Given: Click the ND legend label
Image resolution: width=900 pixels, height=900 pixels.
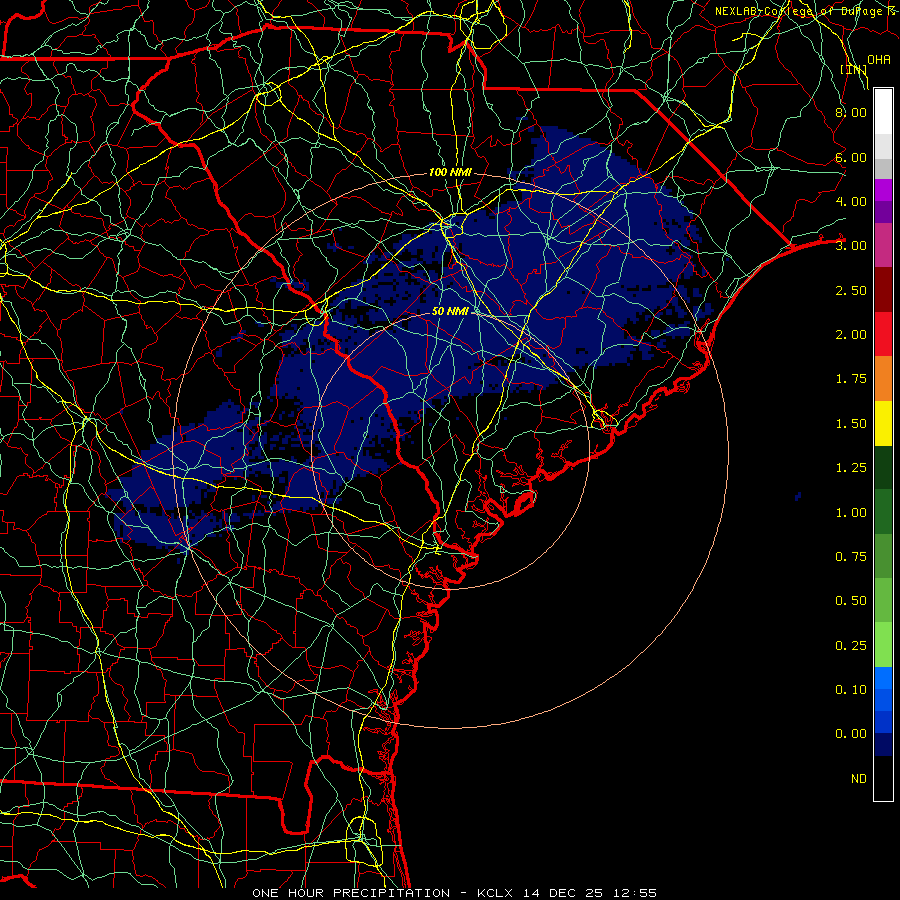Looking at the screenshot, I should (x=859, y=779).
